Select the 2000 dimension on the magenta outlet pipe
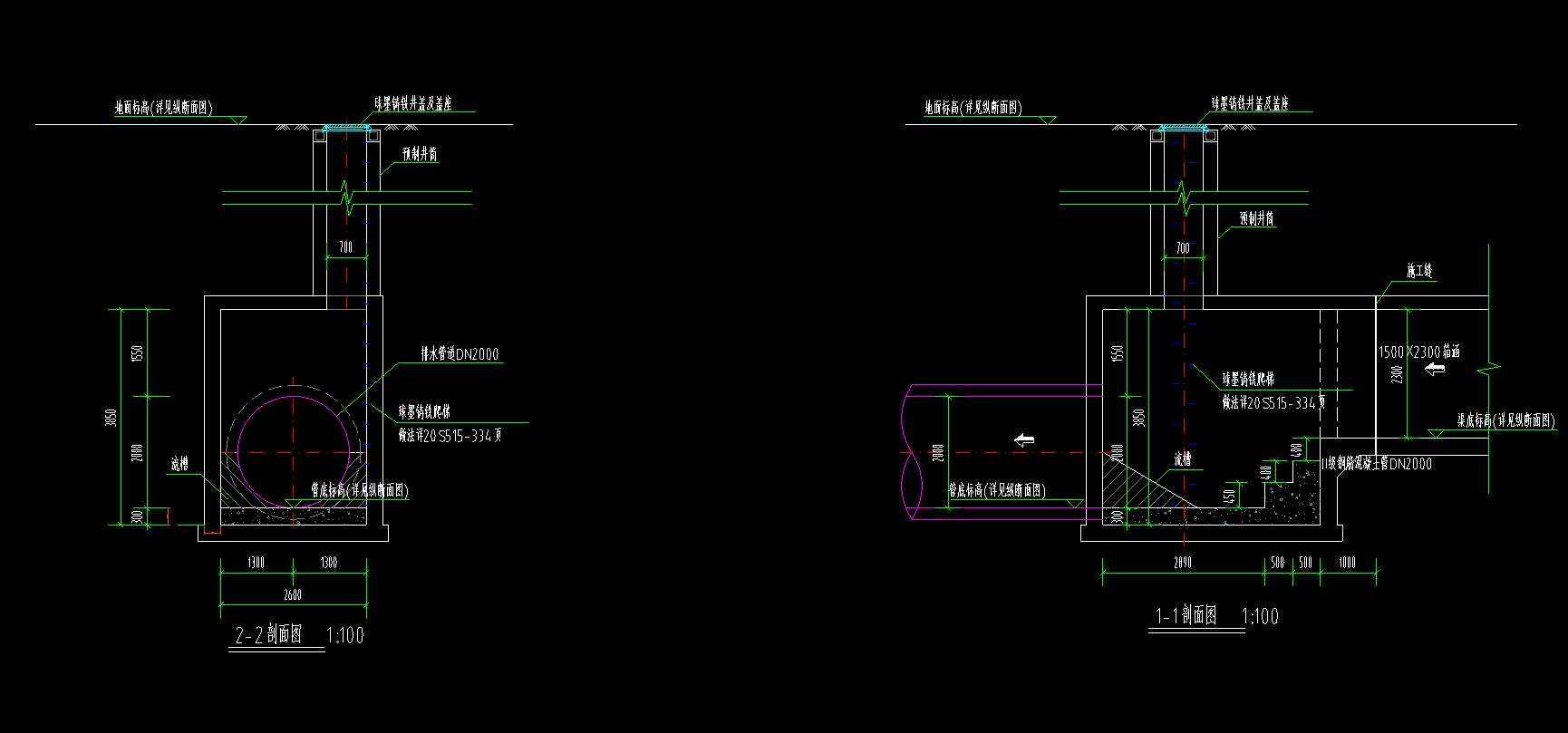Viewport: 1568px width, 733px height. tap(939, 451)
